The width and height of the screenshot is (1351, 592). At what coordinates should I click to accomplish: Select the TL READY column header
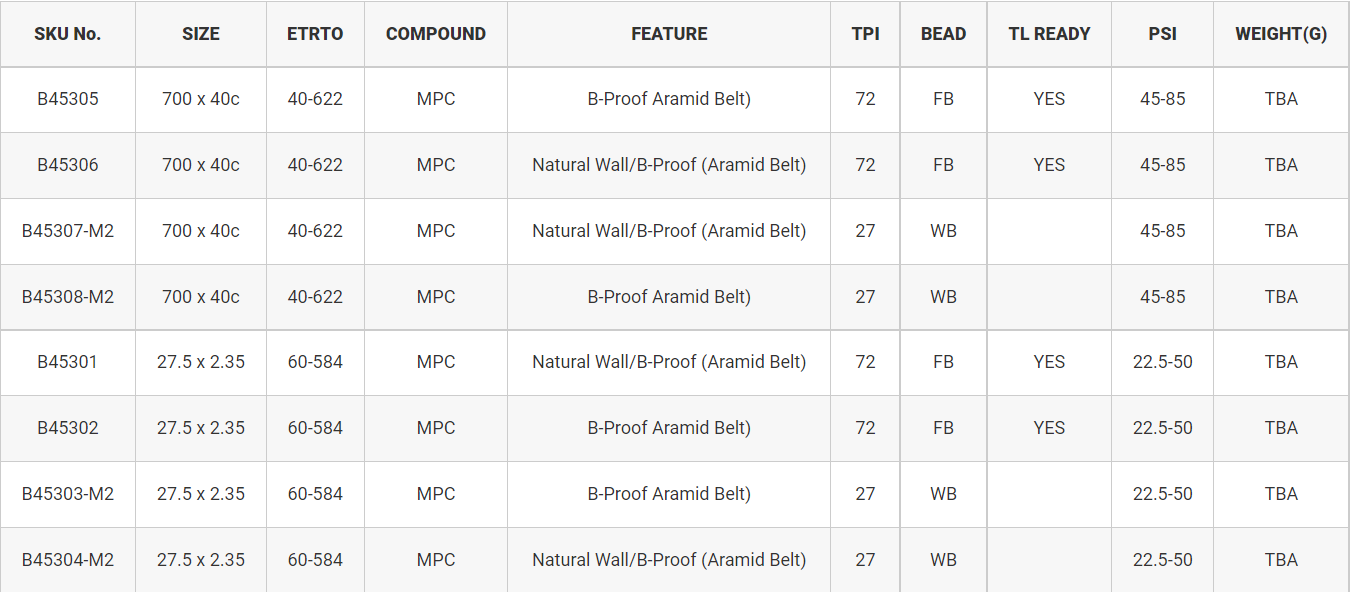[x=1049, y=34]
